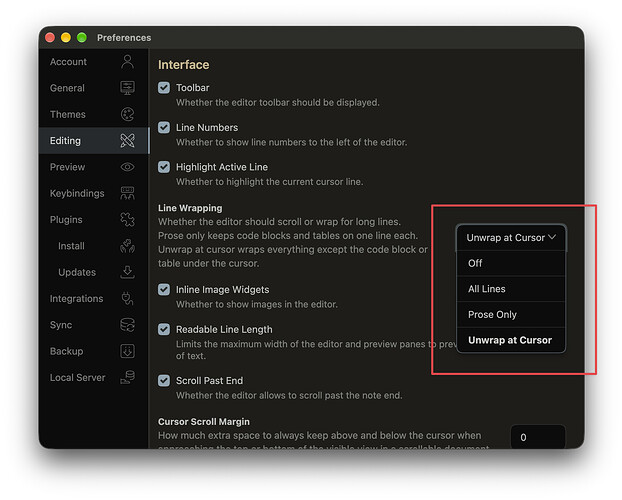Screen dimensions: 622x500
Task: Click the Line Wrapping label
Action: (190, 208)
